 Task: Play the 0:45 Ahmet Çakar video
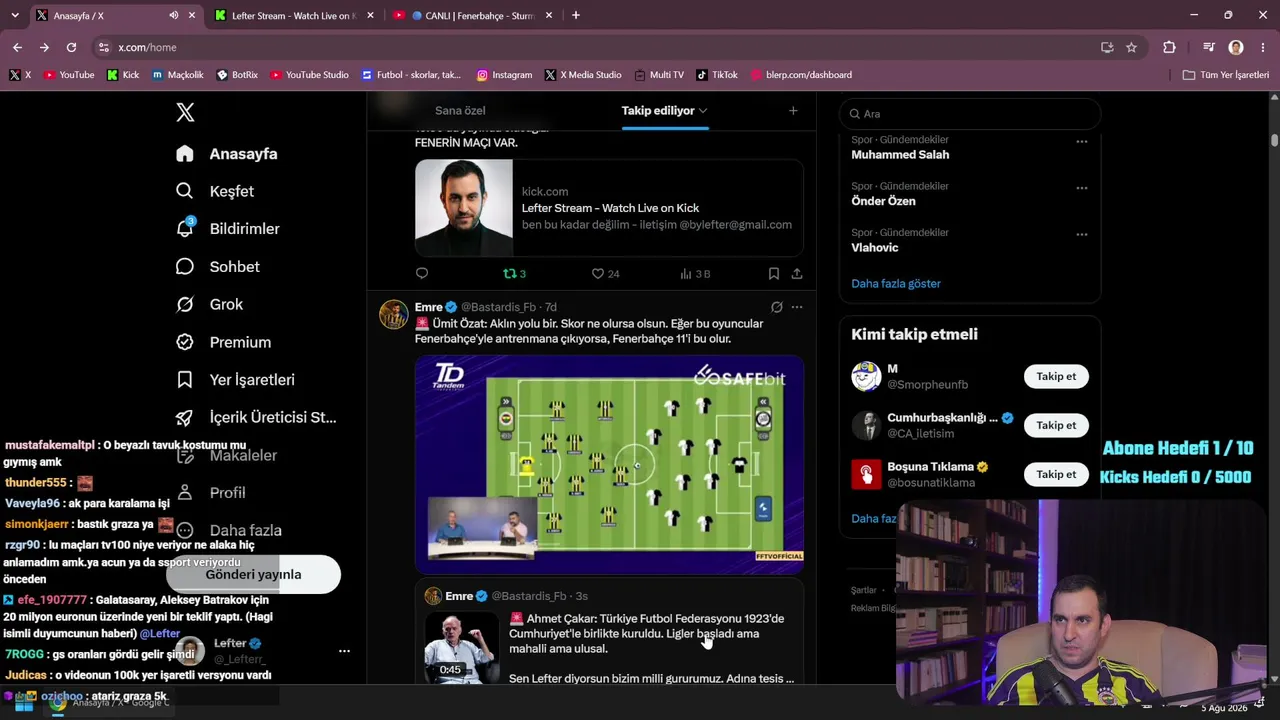pos(462,648)
